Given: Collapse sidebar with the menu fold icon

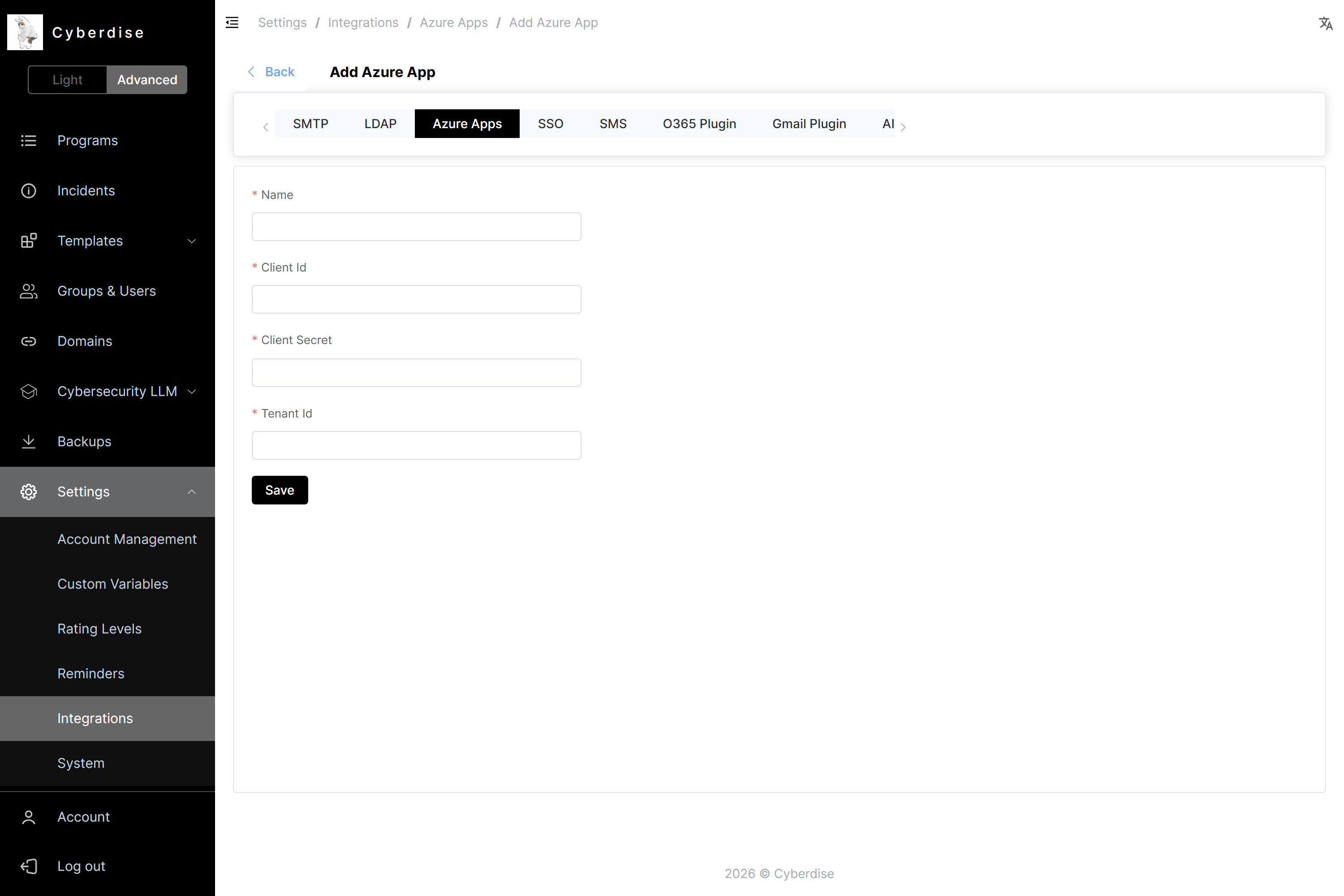Looking at the screenshot, I should coord(232,22).
